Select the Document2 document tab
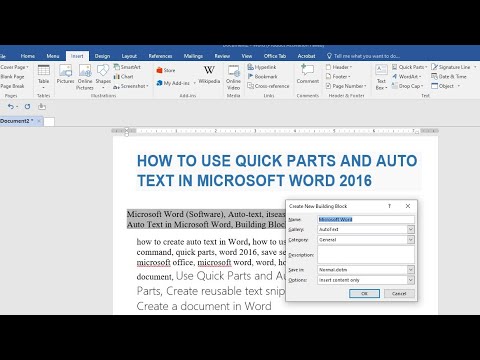The image size is (480, 360). point(17,121)
